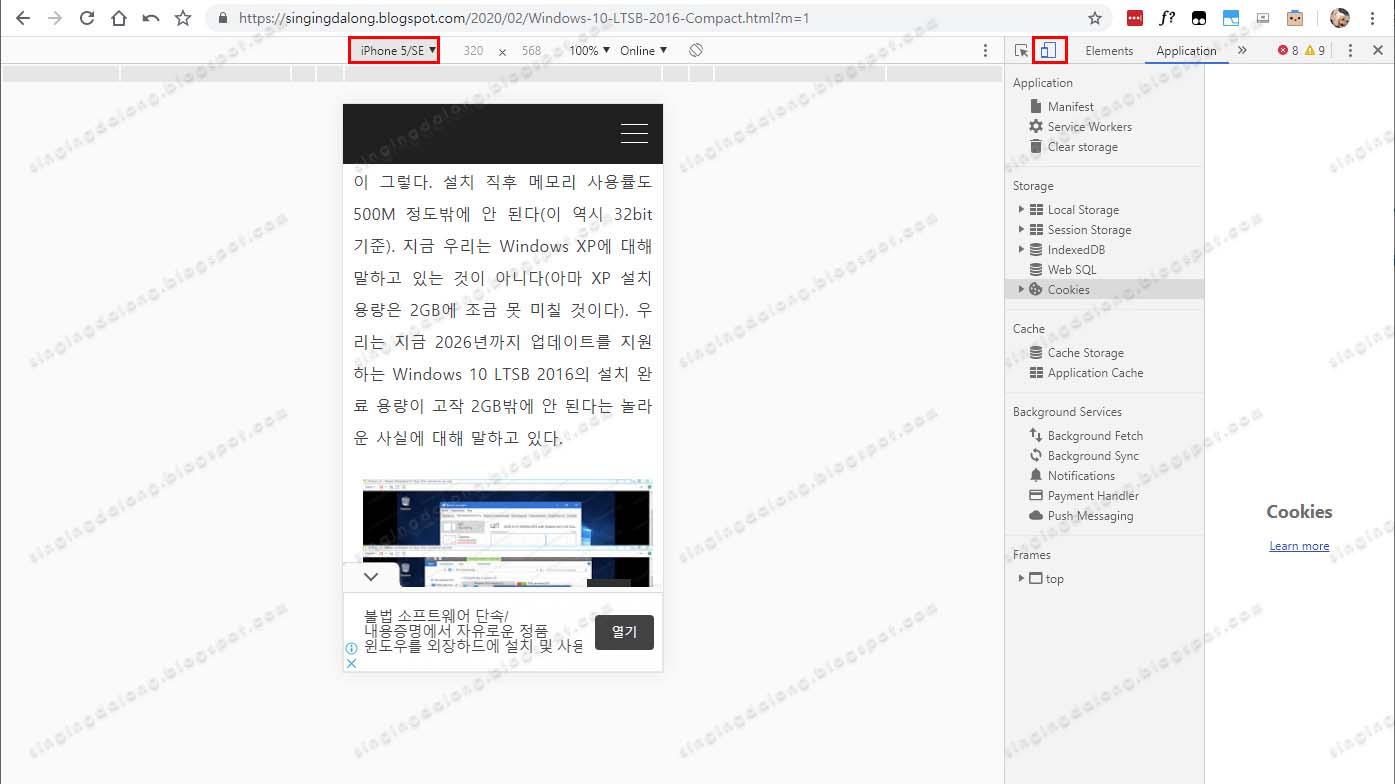Image resolution: width=1395 pixels, height=784 pixels.
Task: Reload the page with the refresh icon
Action: [87, 18]
